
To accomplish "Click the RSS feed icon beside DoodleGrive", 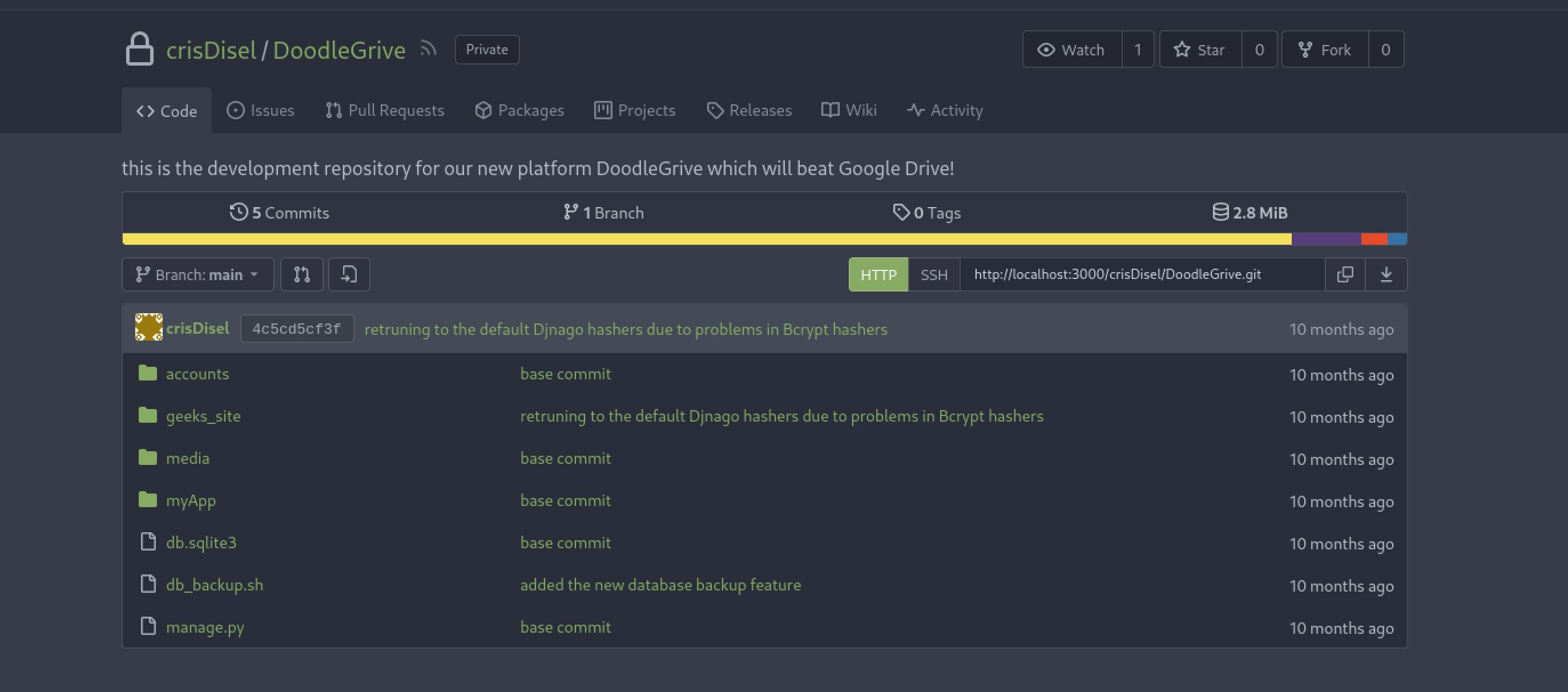I will click(429, 48).
